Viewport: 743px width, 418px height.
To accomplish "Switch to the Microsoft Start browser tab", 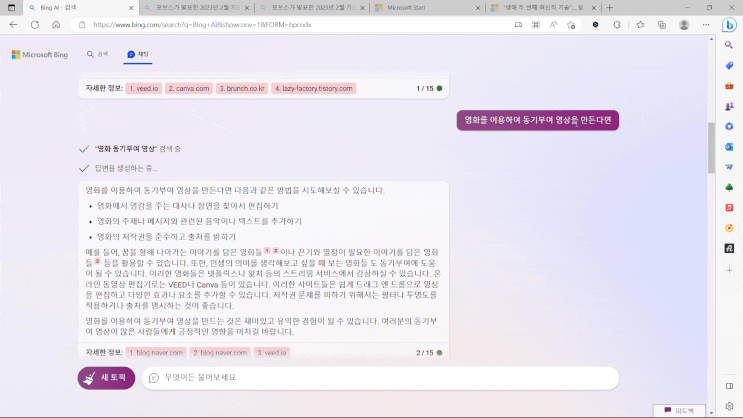I will point(428,8).
